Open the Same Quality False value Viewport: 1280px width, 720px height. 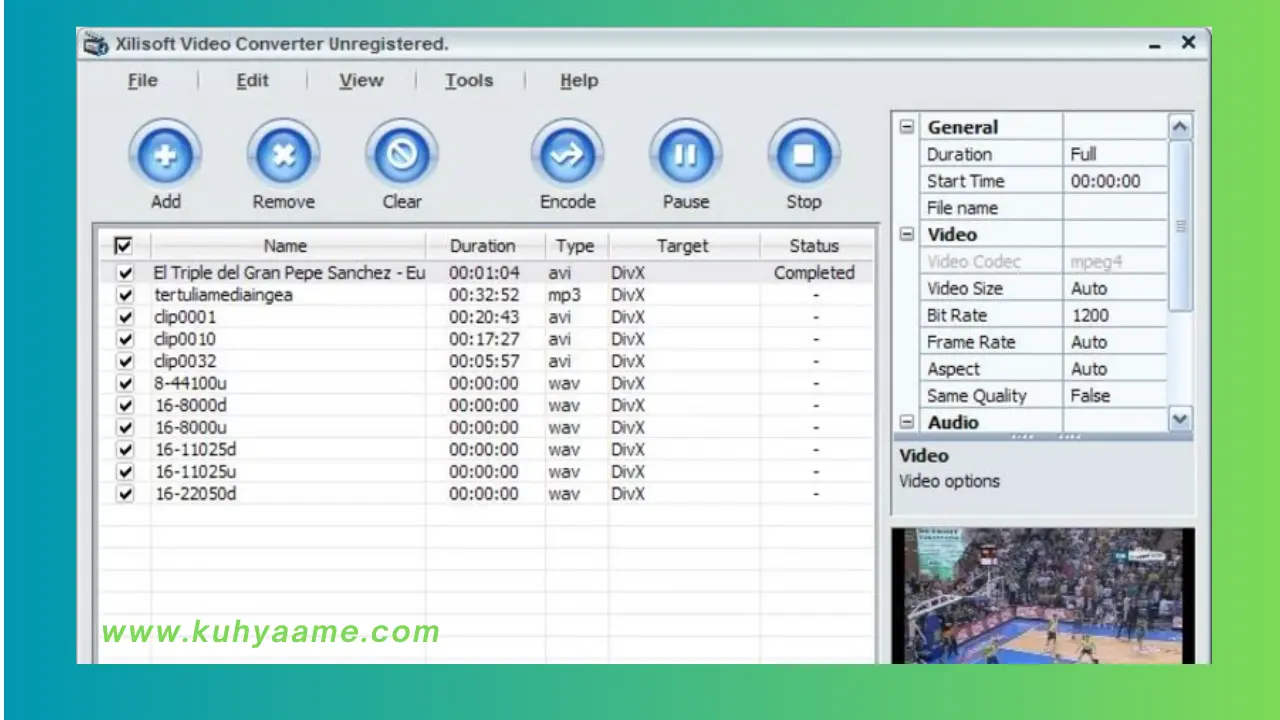point(1115,395)
